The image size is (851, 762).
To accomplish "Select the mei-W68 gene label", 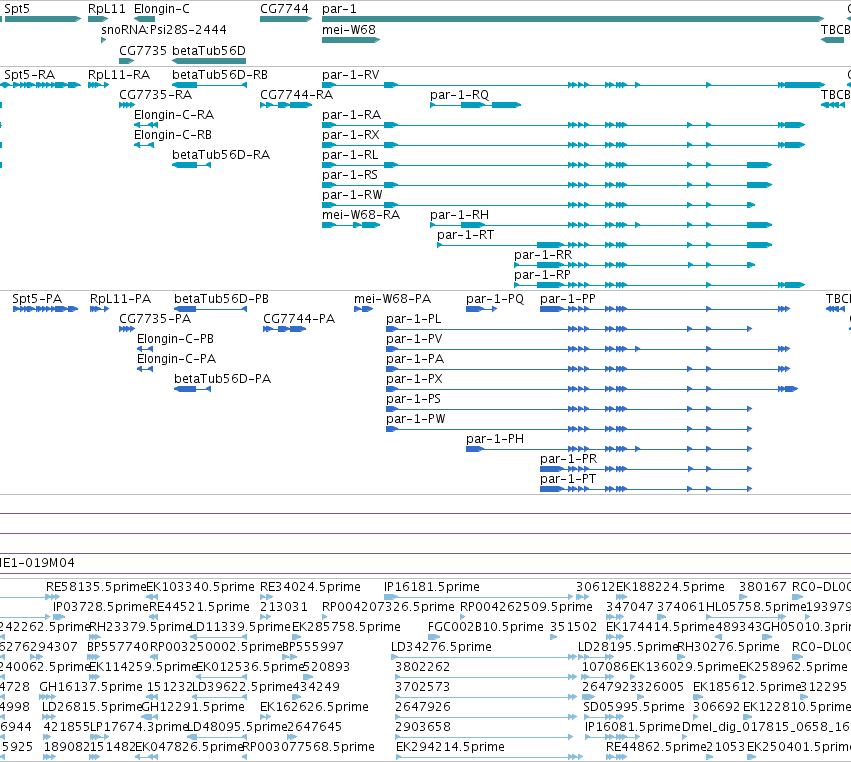I will coord(348,30).
